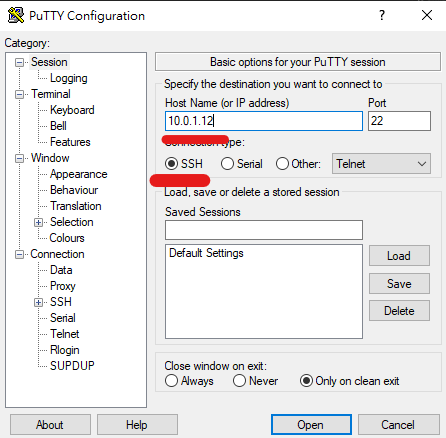The height and width of the screenshot is (438, 446).
Task: Select Default Settings in saved sessions list
Action: (206, 253)
